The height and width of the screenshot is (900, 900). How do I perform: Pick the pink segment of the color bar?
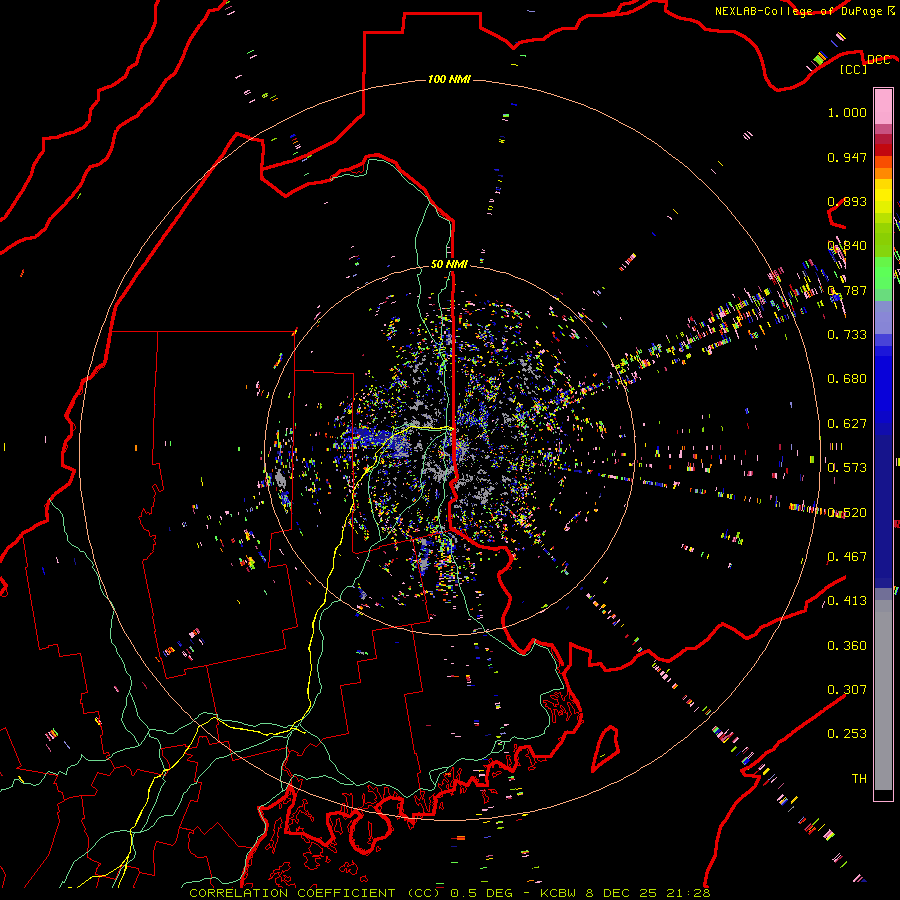(x=883, y=107)
